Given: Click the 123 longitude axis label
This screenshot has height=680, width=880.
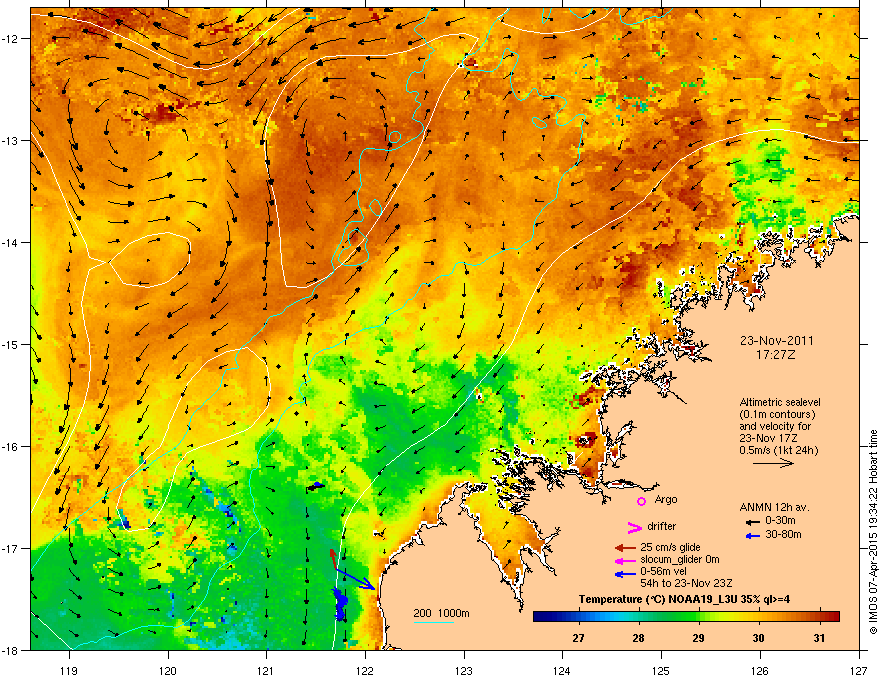Looking at the screenshot, I should pyautogui.click(x=464, y=671).
